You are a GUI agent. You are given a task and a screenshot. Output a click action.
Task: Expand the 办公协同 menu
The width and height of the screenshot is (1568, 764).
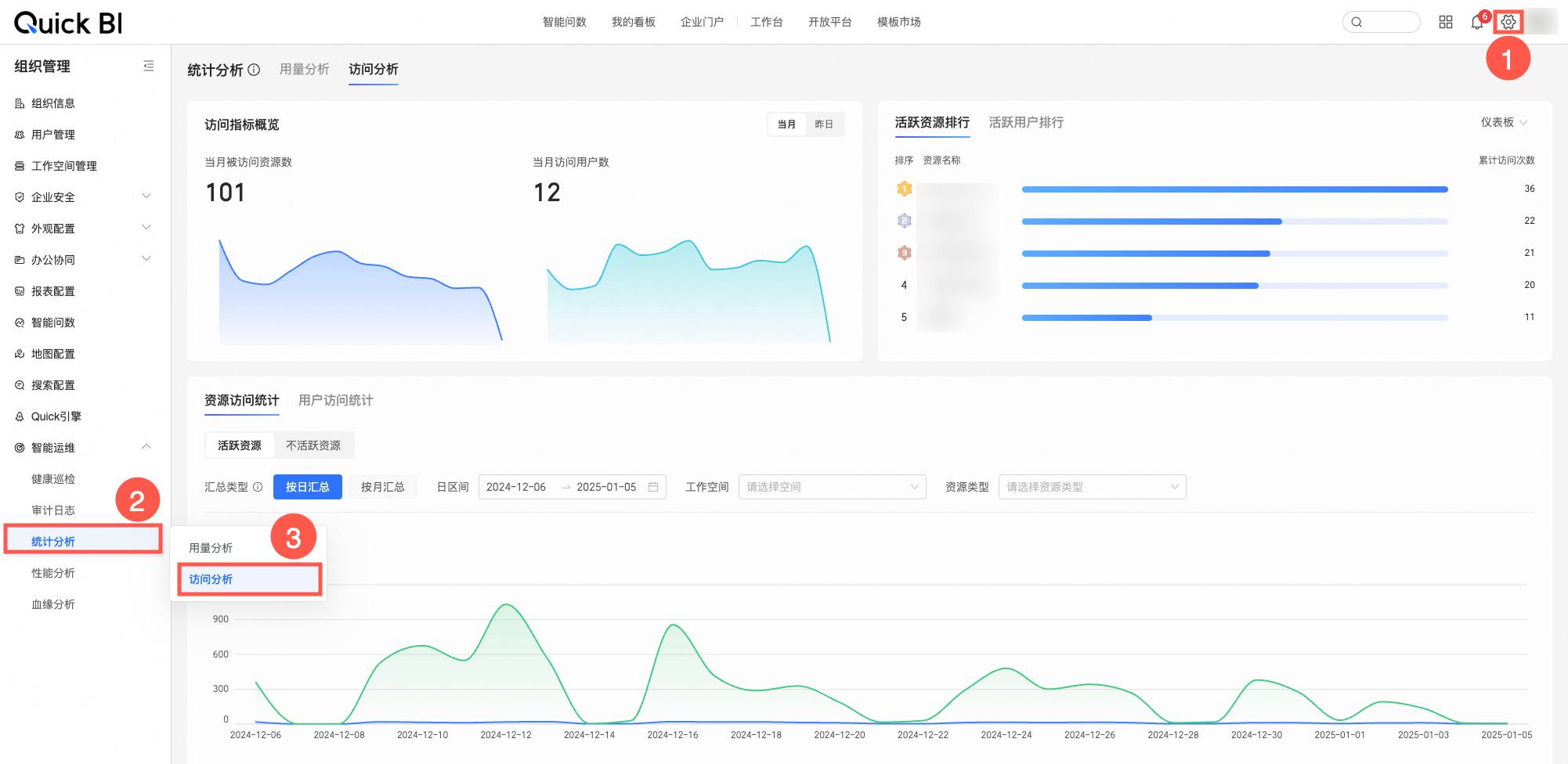(146, 259)
